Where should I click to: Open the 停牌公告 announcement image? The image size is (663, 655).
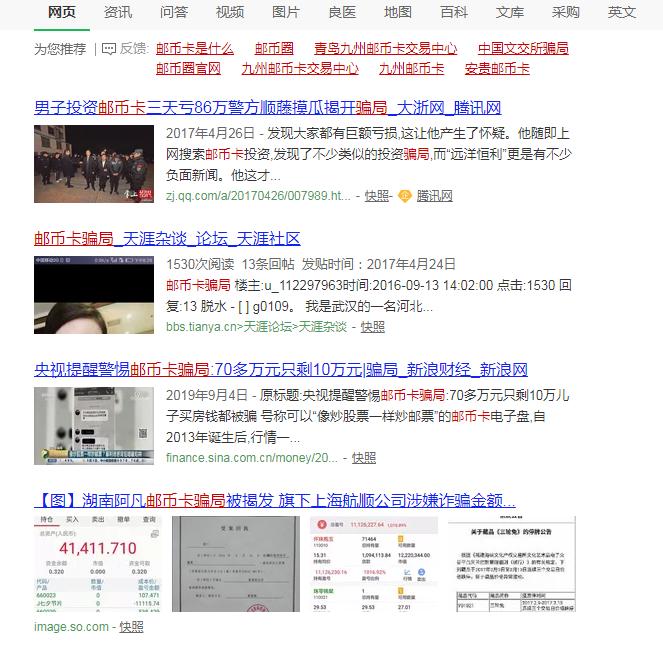512,564
